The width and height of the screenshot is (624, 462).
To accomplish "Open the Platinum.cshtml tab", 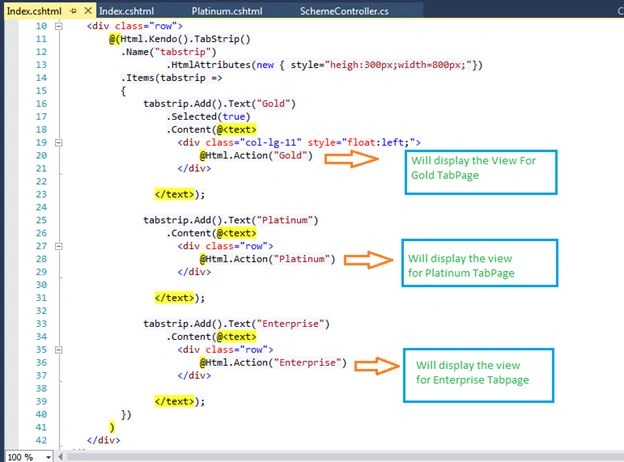I will pos(227,11).
